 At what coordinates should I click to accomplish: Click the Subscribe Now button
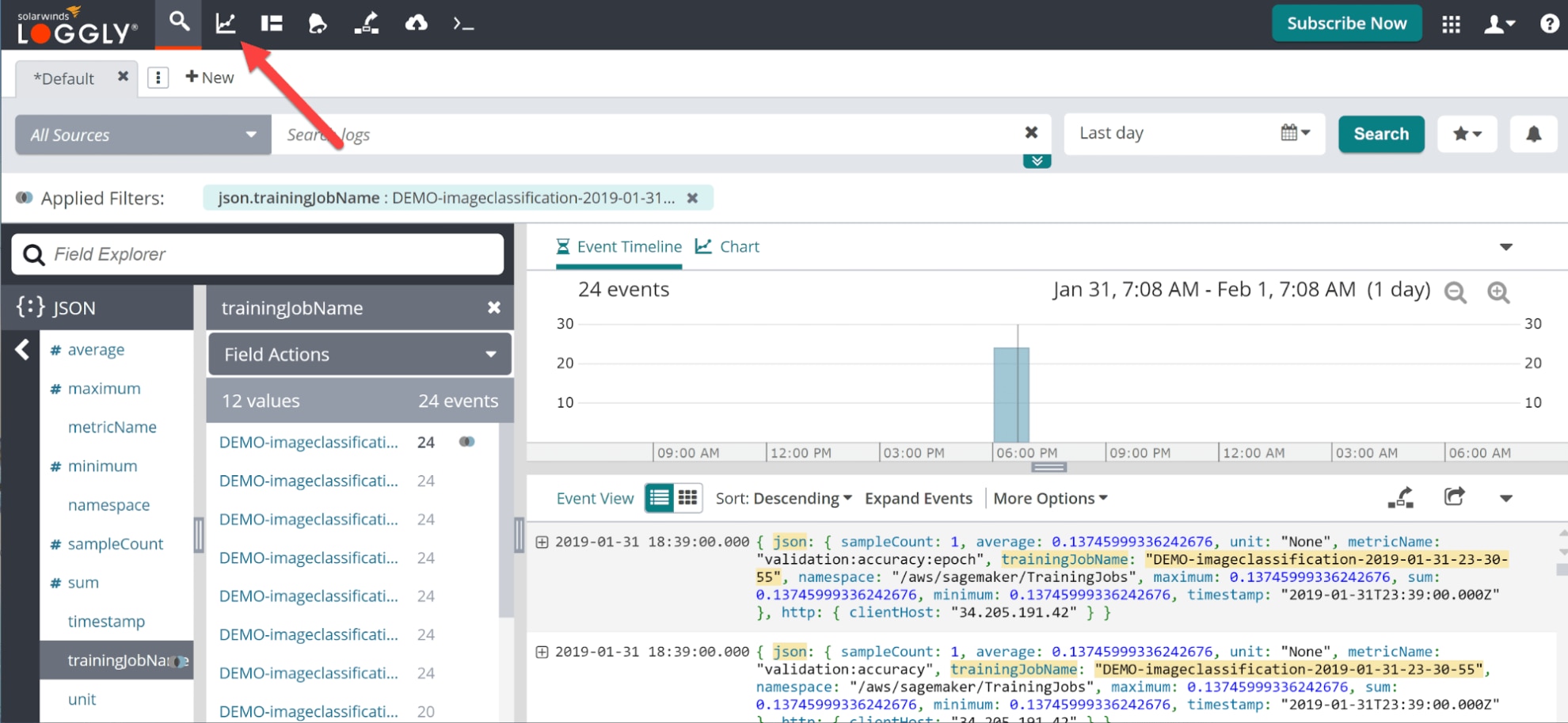(x=1346, y=23)
